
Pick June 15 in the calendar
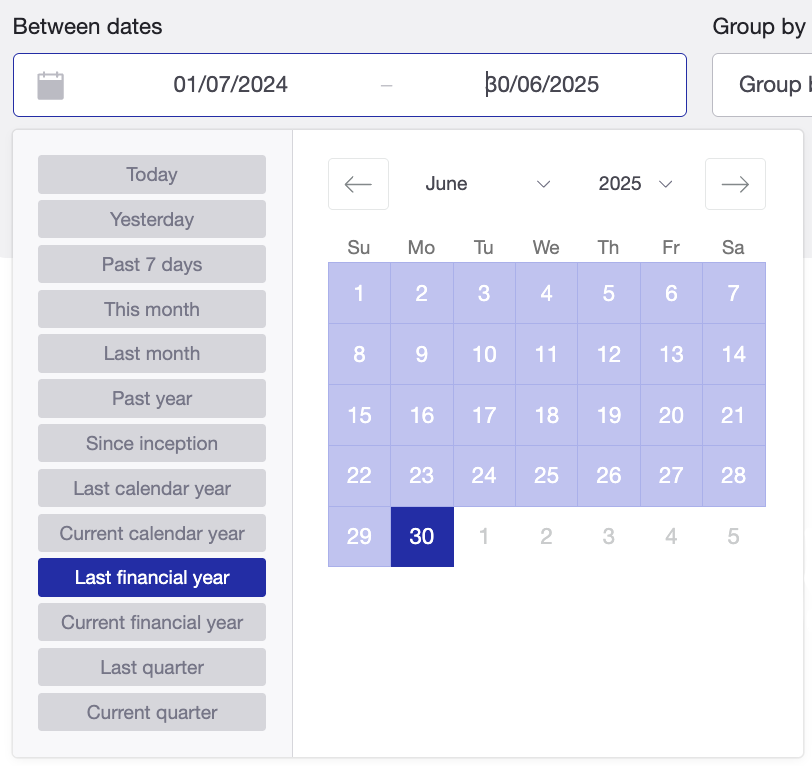359,415
